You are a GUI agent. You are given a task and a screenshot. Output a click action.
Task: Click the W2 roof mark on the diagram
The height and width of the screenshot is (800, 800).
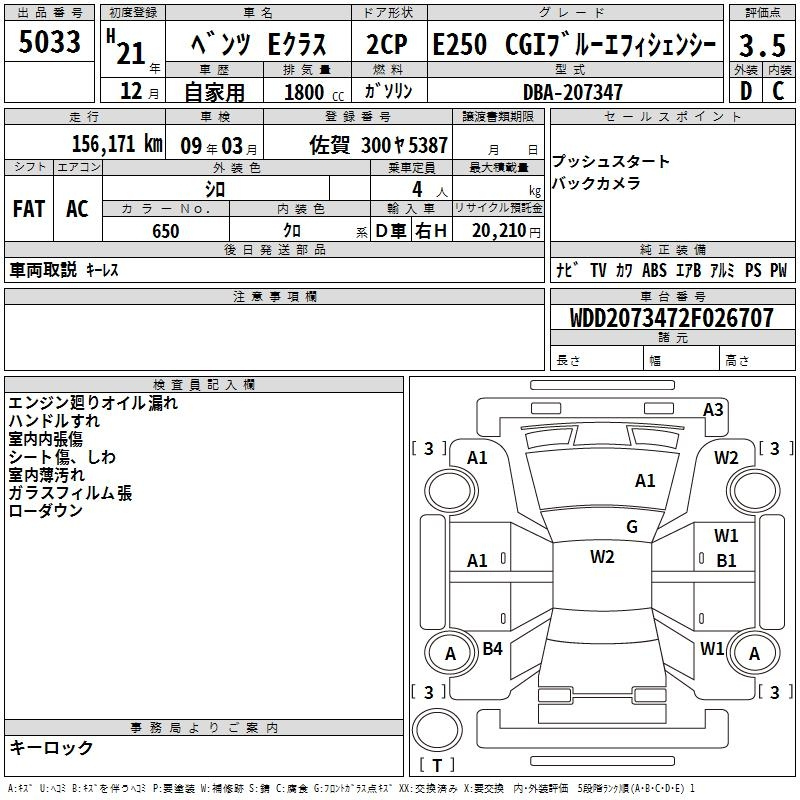click(x=602, y=557)
